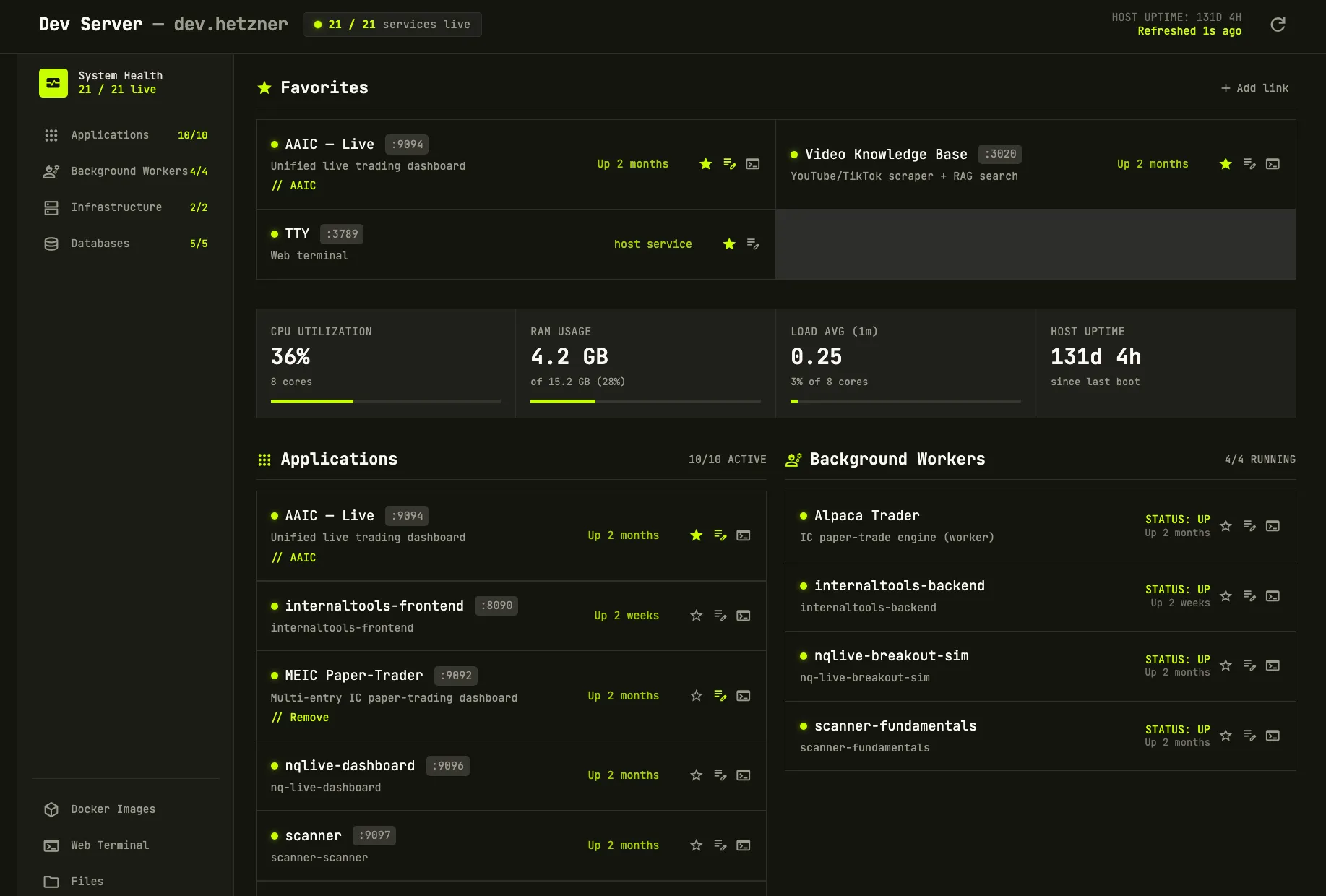This screenshot has width=1326, height=896.
Task: Open terminal for internaltools-backend
Action: (1273, 596)
